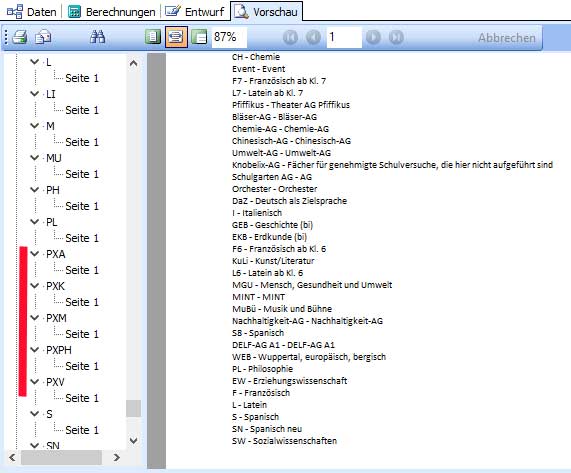571x473 pixels.
Task: Go to the previous page button
Action: (314, 37)
